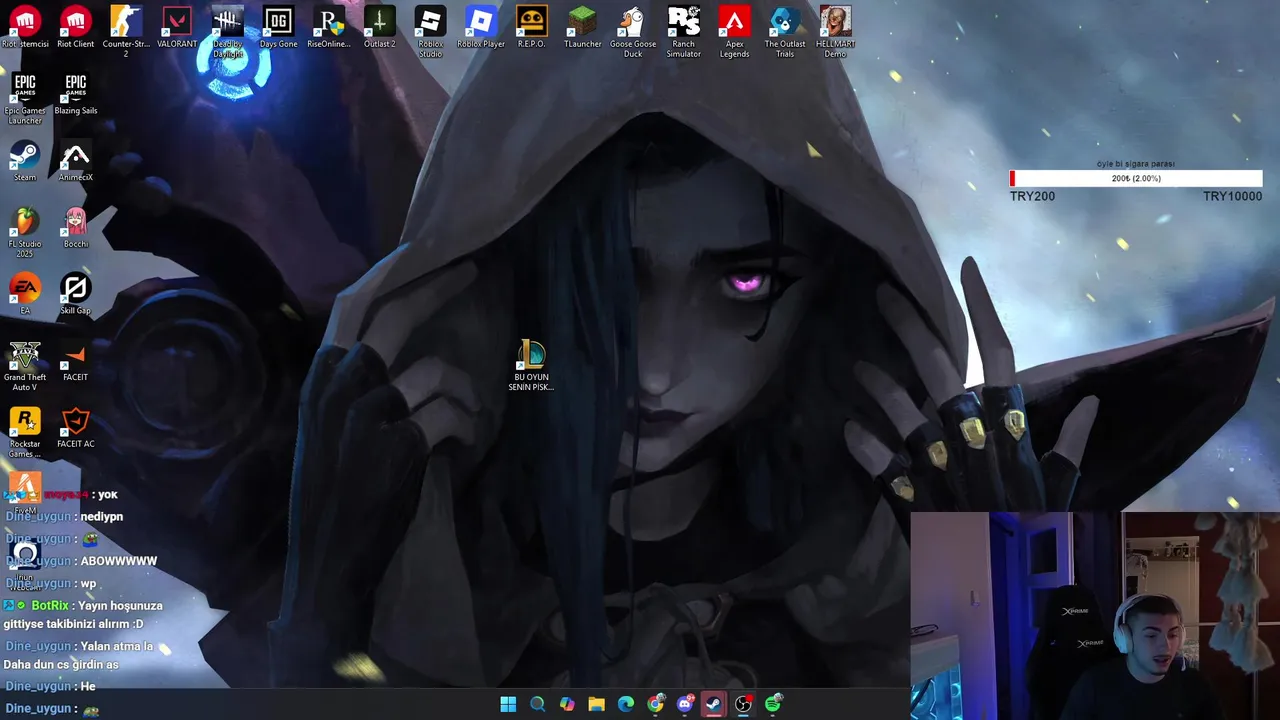Click 'TRY200' goal label
The width and height of the screenshot is (1280, 720).
pyautogui.click(x=1032, y=196)
